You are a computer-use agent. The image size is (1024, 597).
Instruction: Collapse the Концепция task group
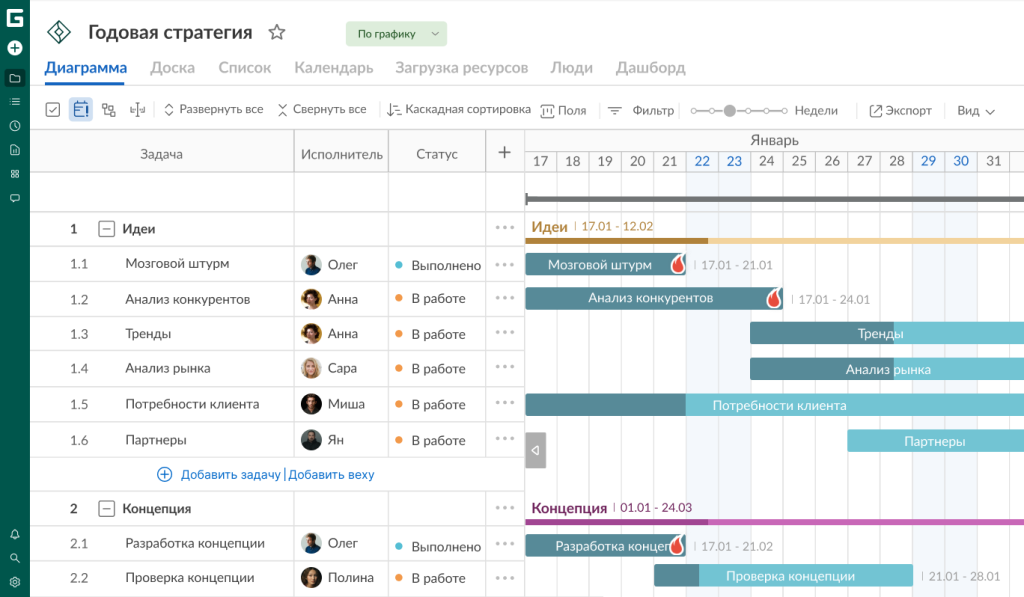tap(106, 509)
